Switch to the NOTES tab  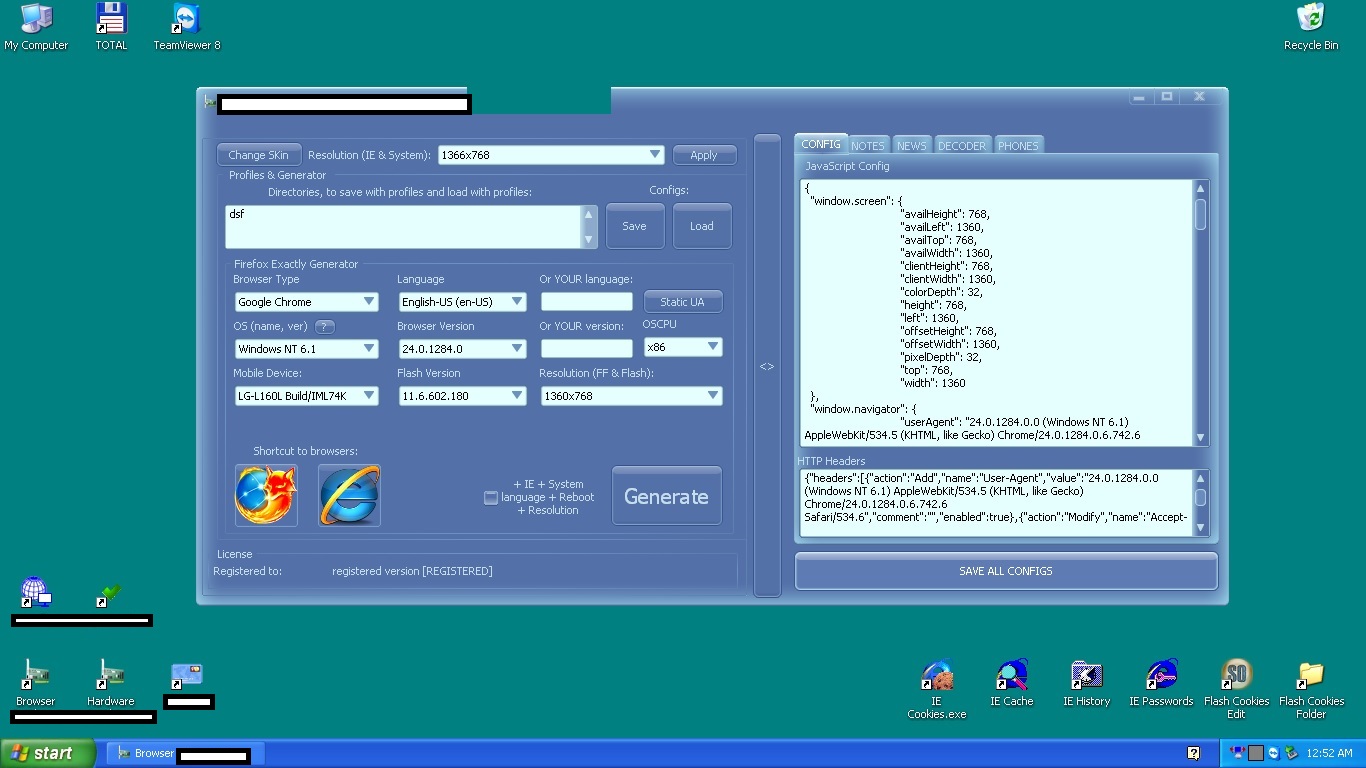868,145
